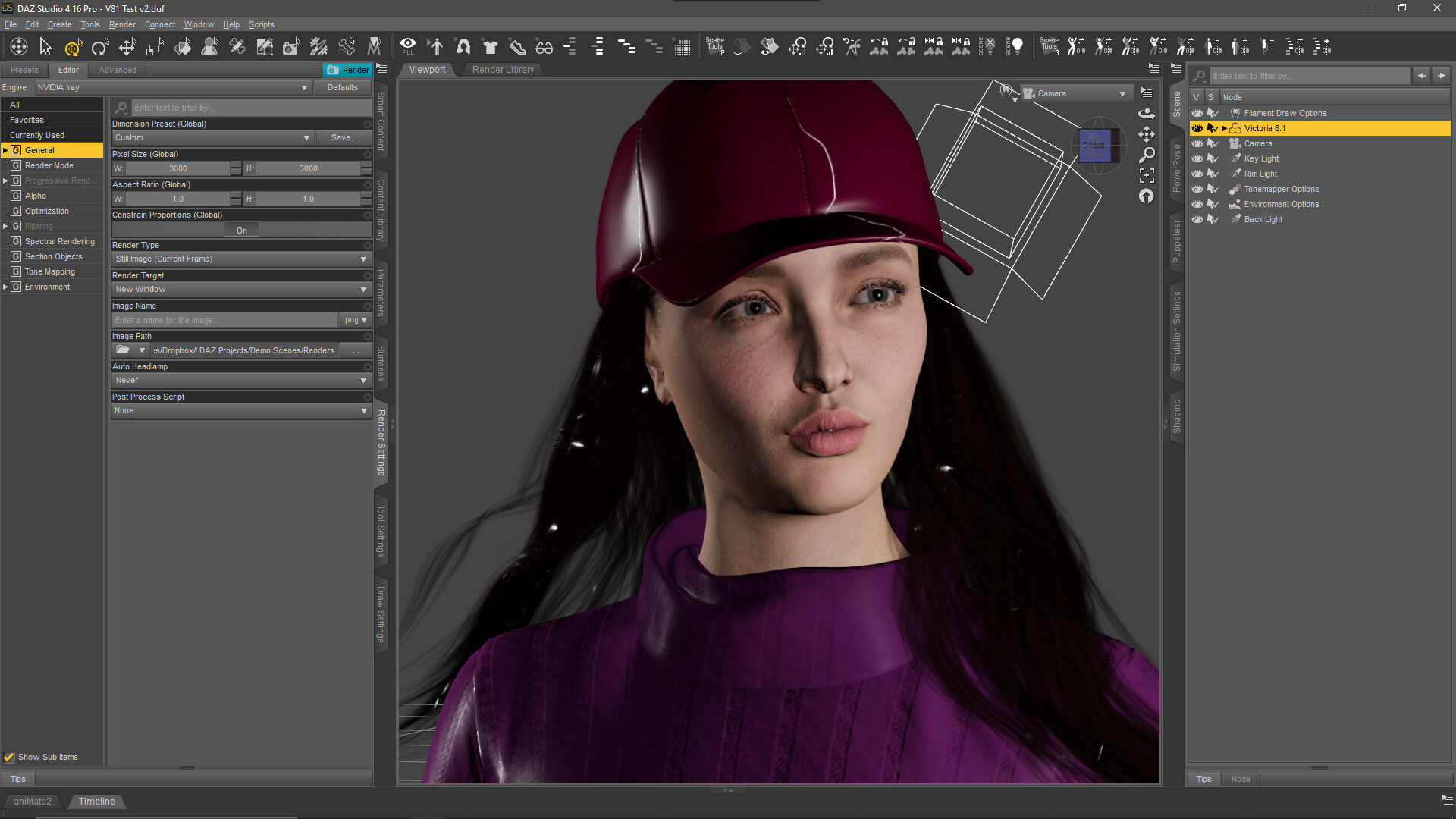This screenshot has width=1456, height=819.
Task: Click the viewport reset camera arrow icon
Action: tap(1147, 196)
